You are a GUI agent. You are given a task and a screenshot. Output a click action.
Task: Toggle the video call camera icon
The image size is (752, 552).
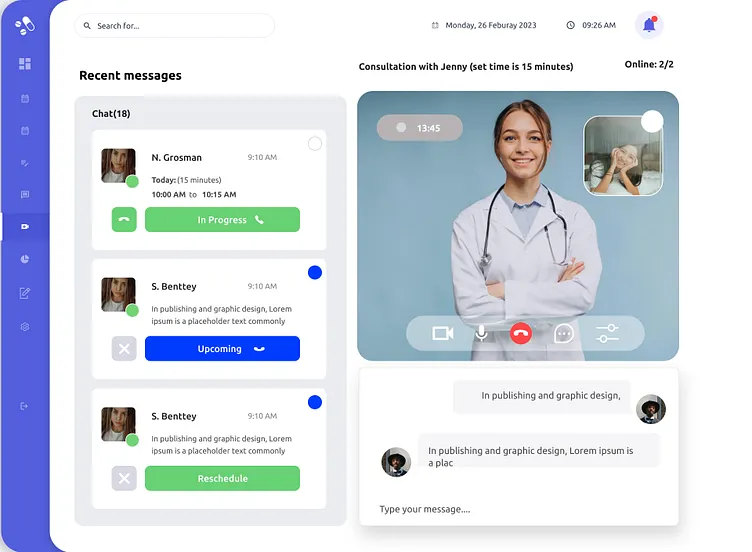(443, 333)
